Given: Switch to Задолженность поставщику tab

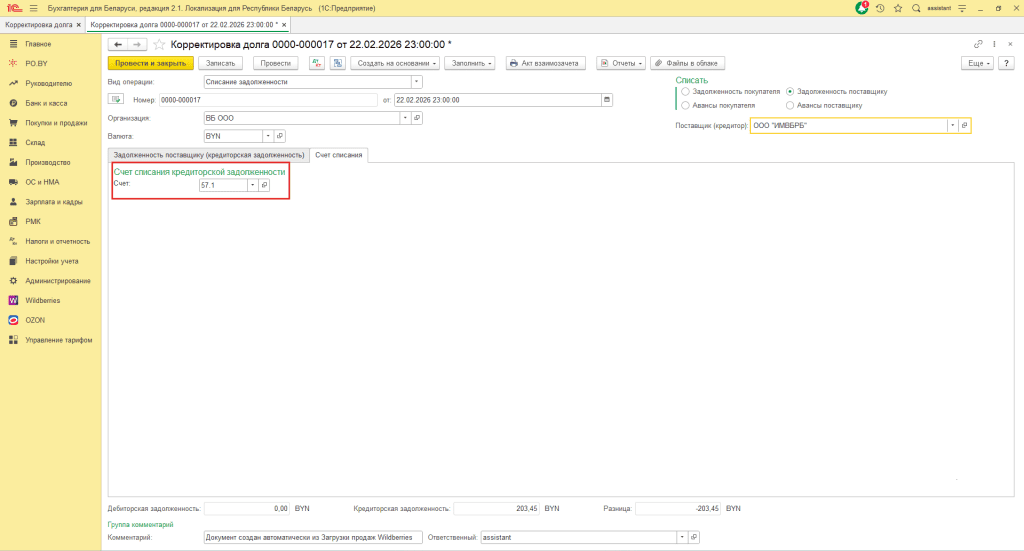Looking at the screenshot, I should click(208, 155).
